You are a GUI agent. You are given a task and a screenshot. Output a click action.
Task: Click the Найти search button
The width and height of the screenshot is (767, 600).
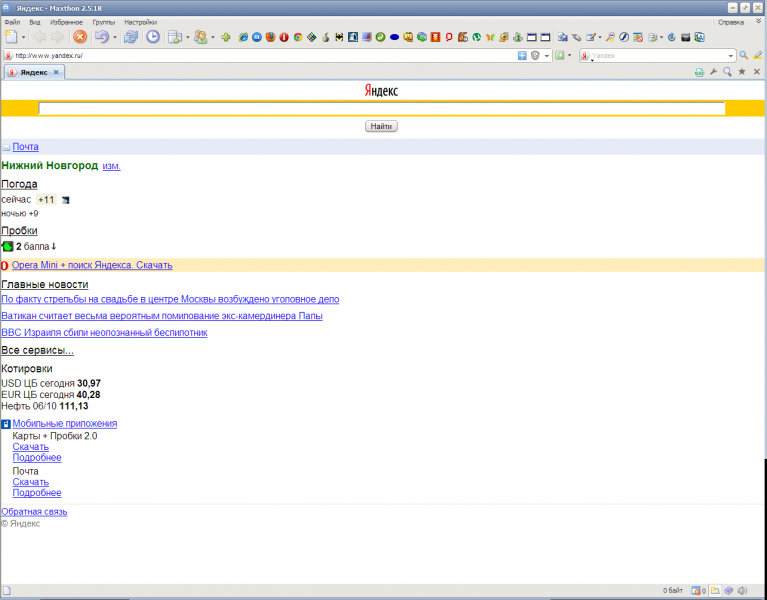(x=381, y=126)
